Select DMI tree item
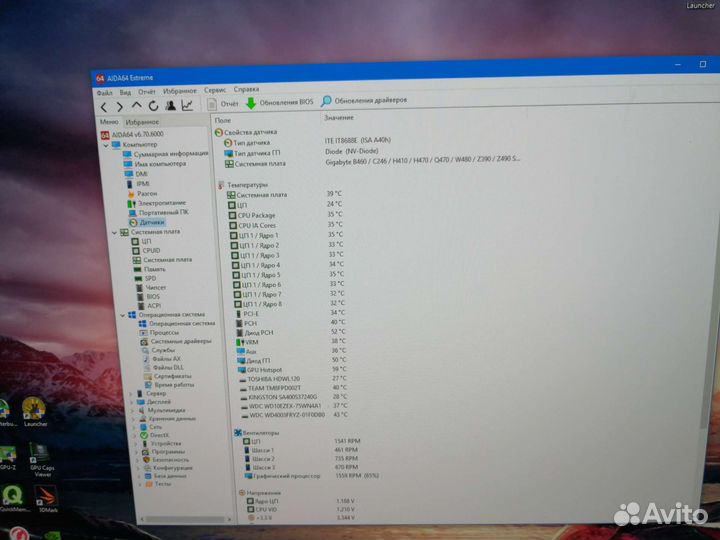 136,174
